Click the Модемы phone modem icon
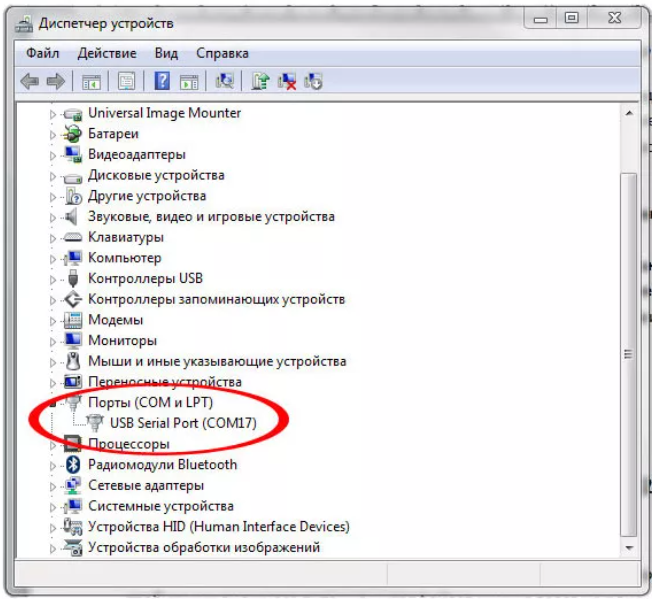652x599 pixels. (x=73, y=320)
